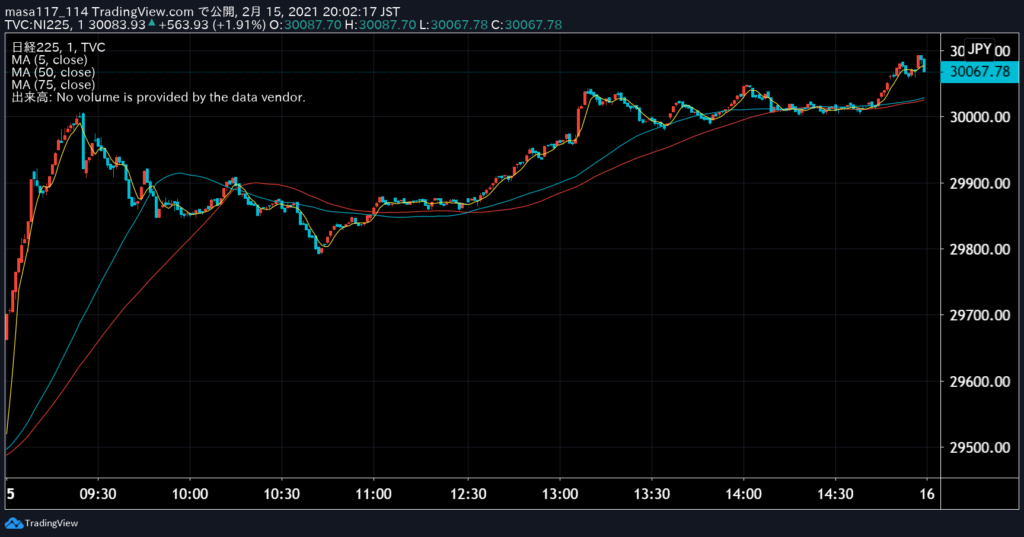
Task: Click the 09:30 time axis label
Action: point(98,494)
